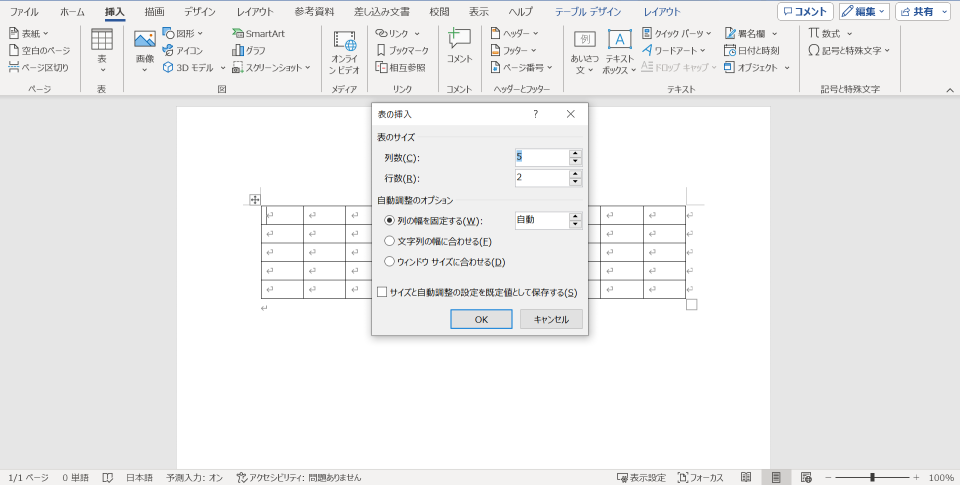Expand the 署名欄 dropdown arrow
Viewport: 960px width, 485px height.
(774, 34)
